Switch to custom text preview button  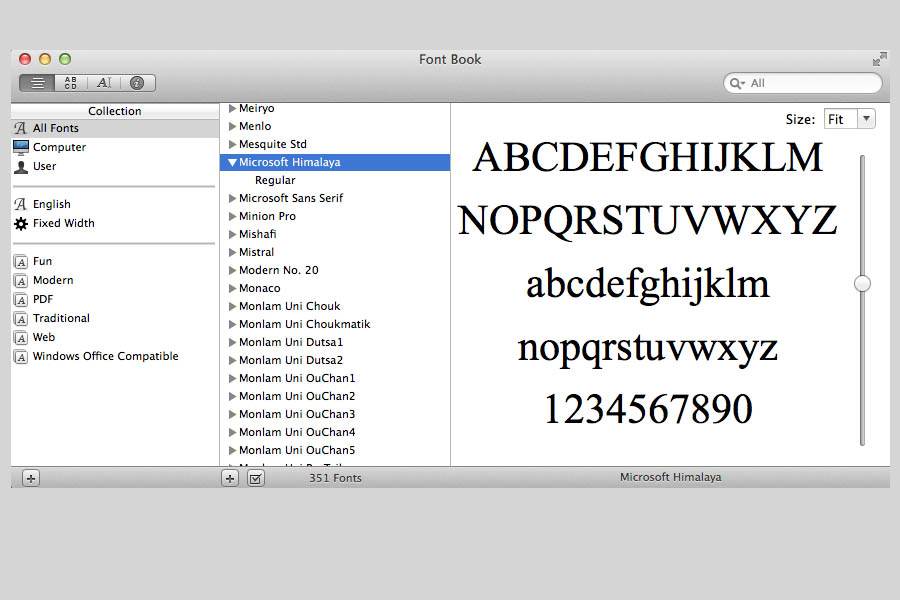click(x=104, y=83)
